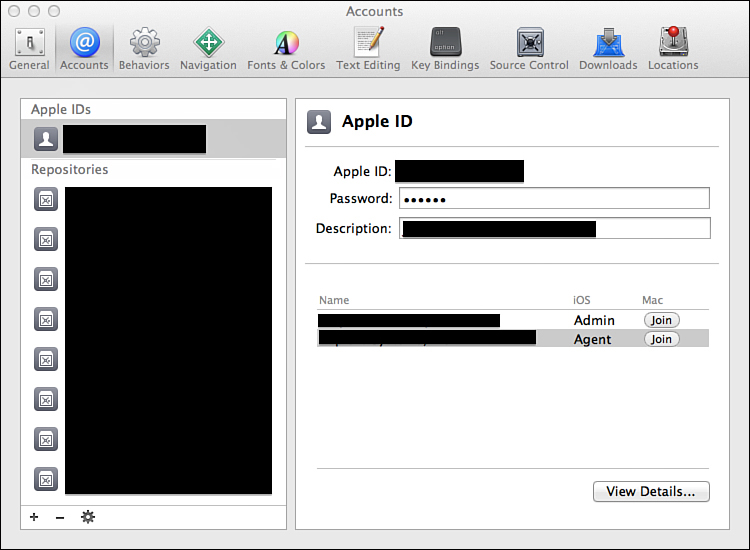Click the Apple ID avatar icon in detail pane
Screen dimensions: 750x550
pyautogui.click(x=319, y=122)
